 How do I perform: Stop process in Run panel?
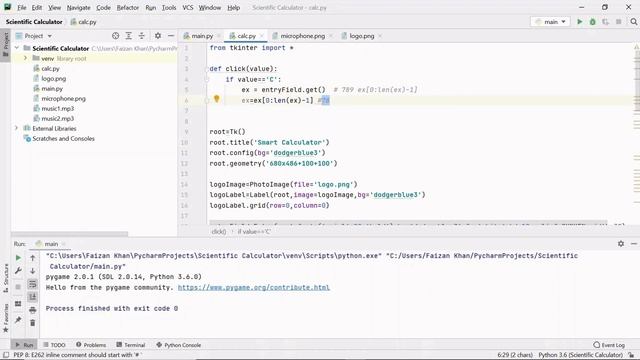tap(18, 287)
